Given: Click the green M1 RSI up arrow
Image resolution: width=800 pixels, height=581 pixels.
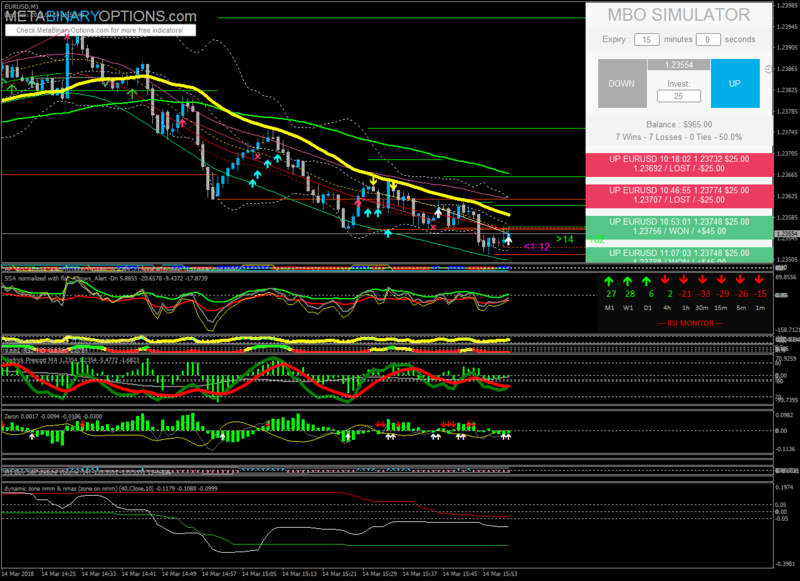Looking at the screenshot, I should 608,281.
